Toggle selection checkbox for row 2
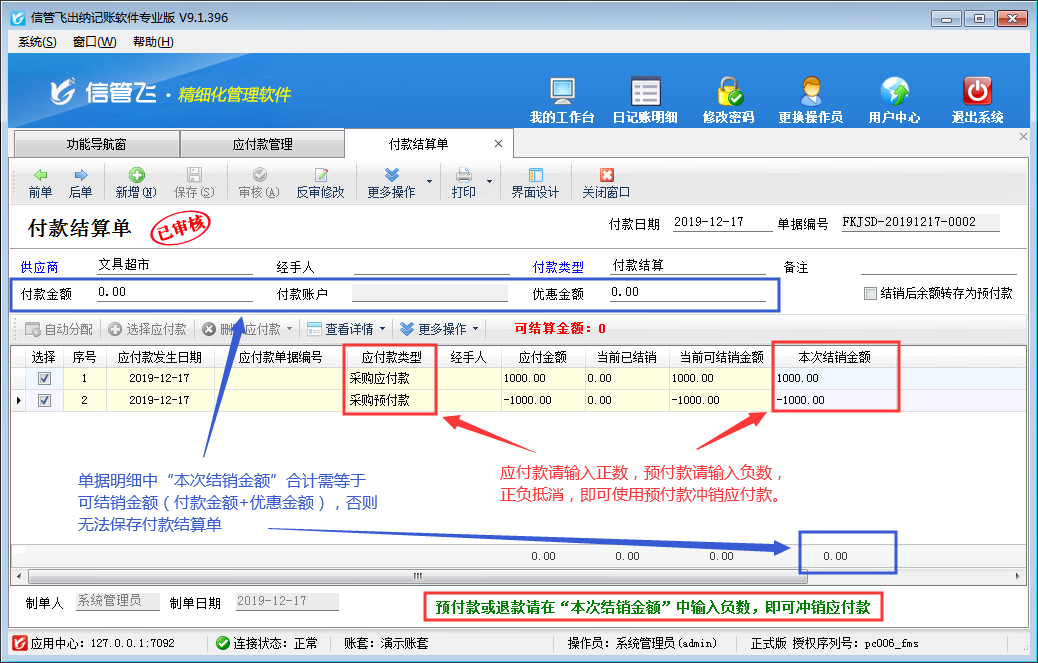The height and width of the screenshot is (663, 1038). click(x=44, y=400)
